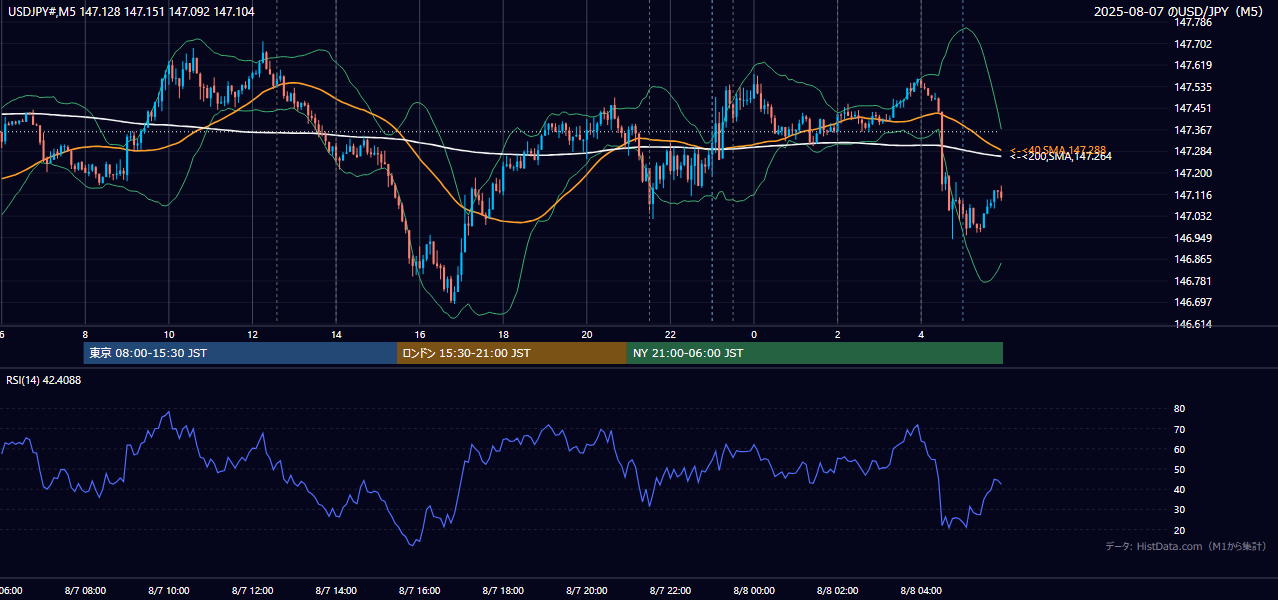The image size is (1278, 600).
Task: Click the 8/8 04:00 time label
Action: tap(921, 590)
